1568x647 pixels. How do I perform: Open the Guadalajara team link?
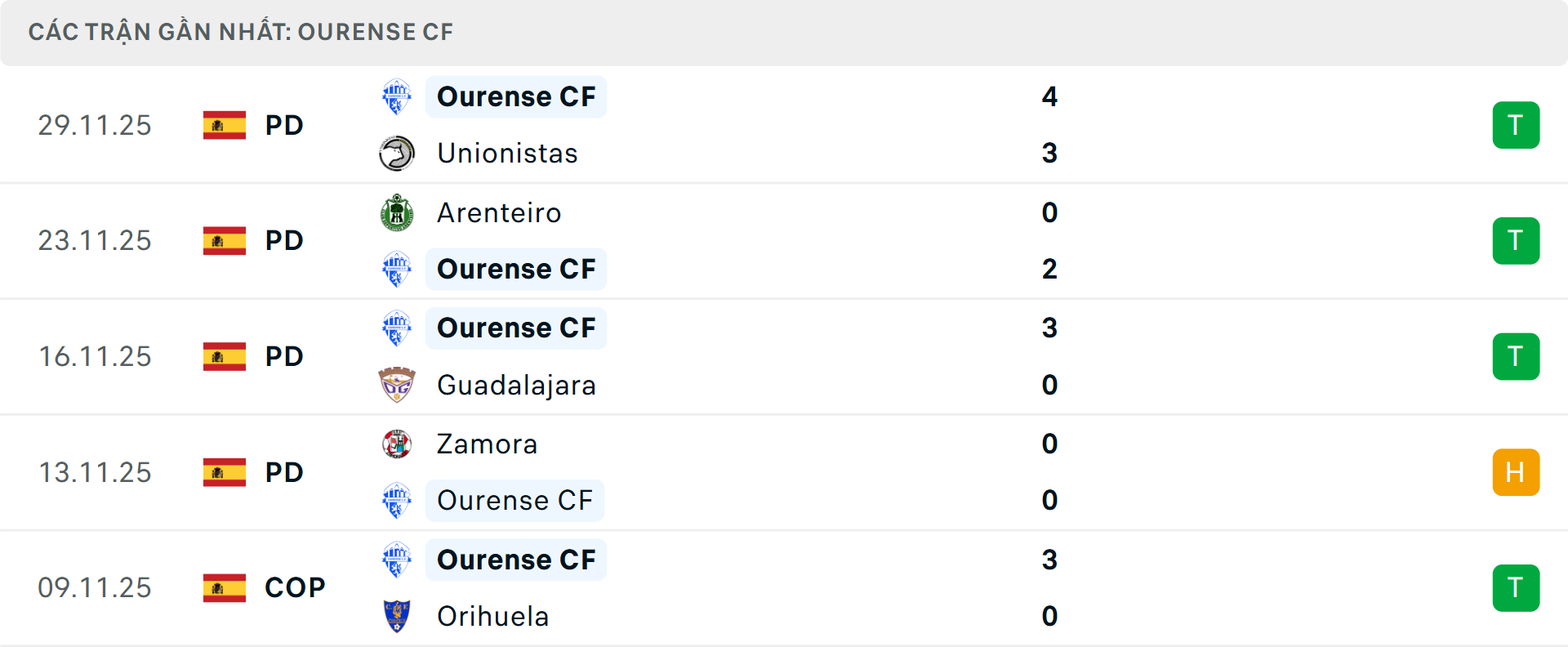tap(516, 385)
